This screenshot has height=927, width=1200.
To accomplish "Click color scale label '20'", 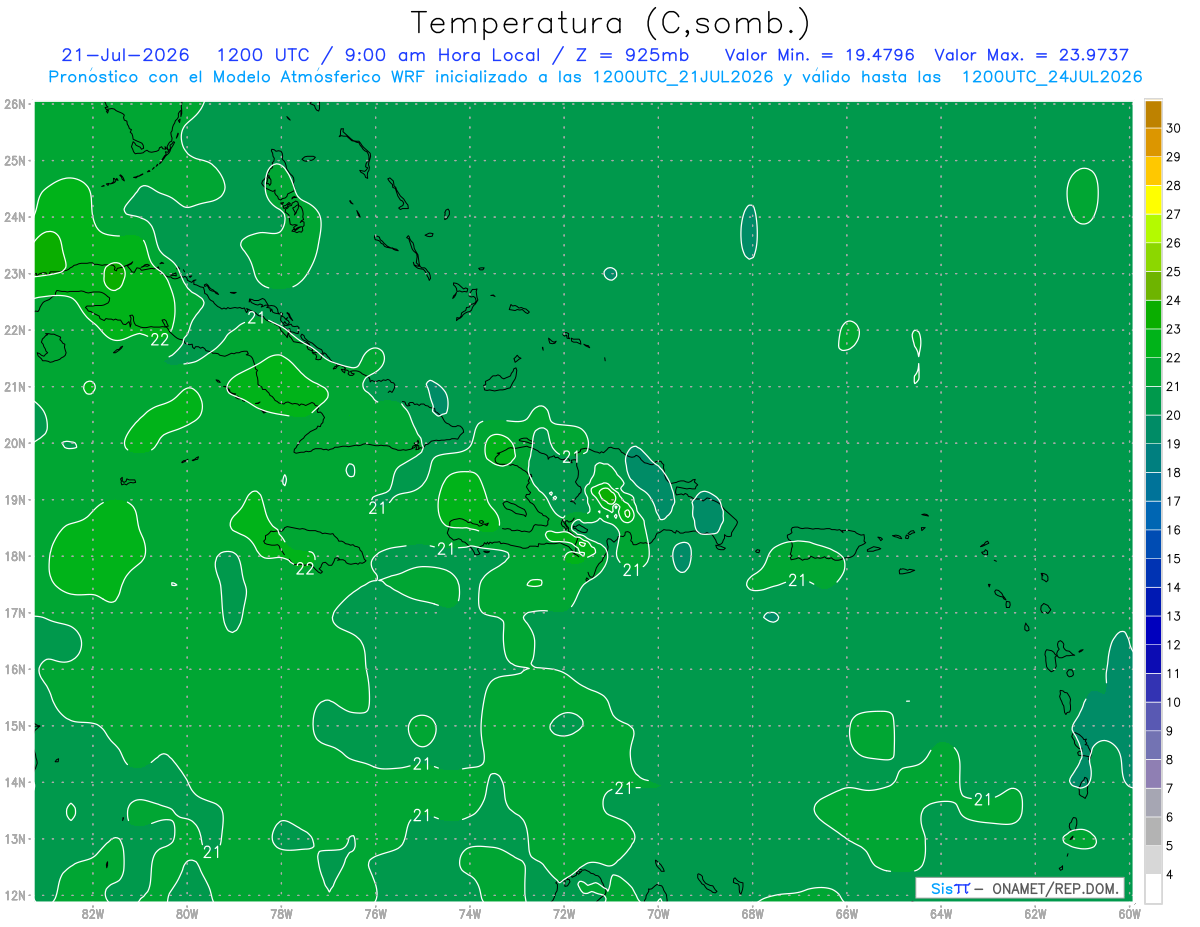I will [1173, 415].
